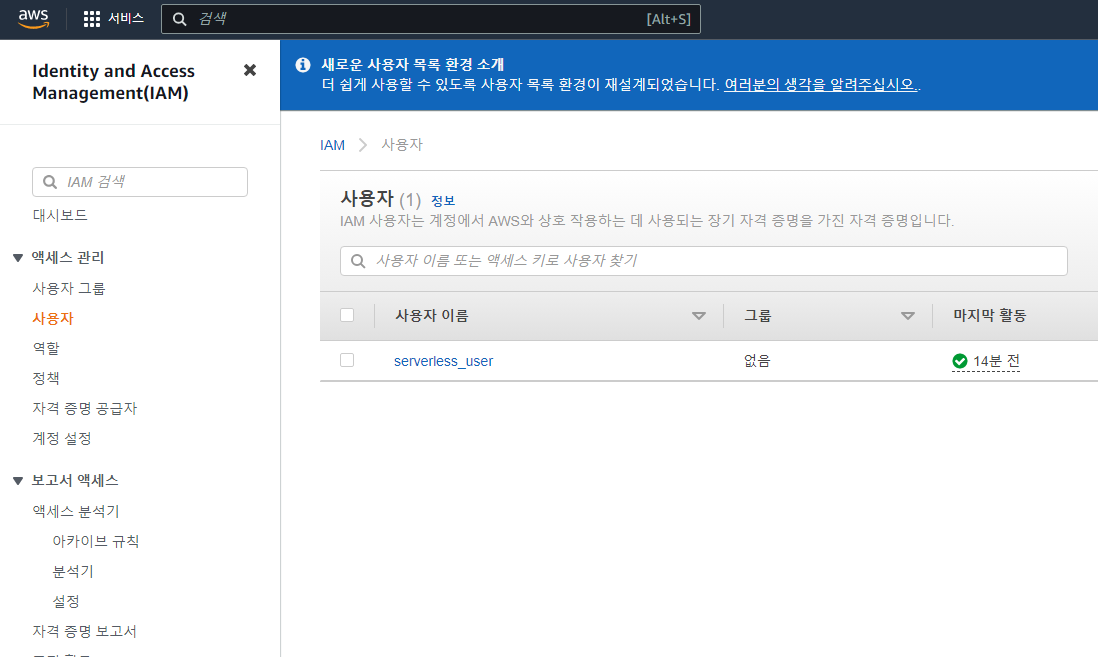Click the green check status icon
This screenshot has height=657, width=1098.
point(959,361)
